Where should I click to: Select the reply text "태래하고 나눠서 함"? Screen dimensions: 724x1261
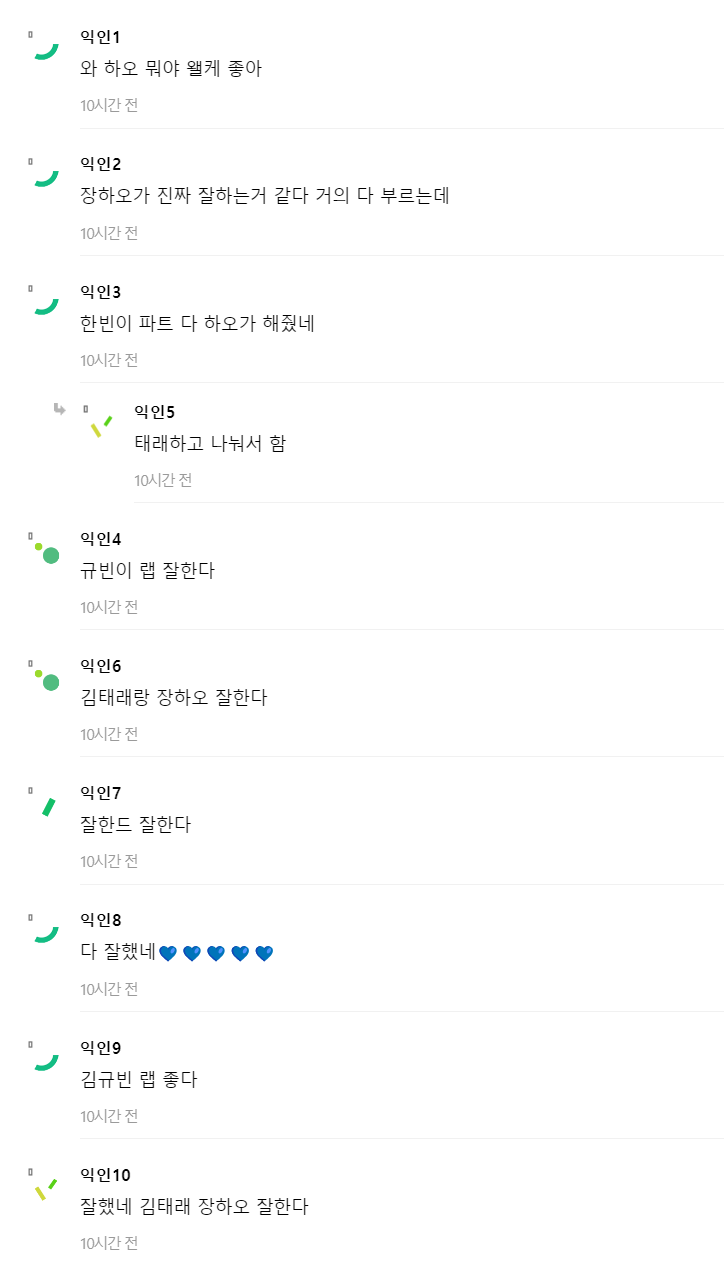(x=210, y=443)
